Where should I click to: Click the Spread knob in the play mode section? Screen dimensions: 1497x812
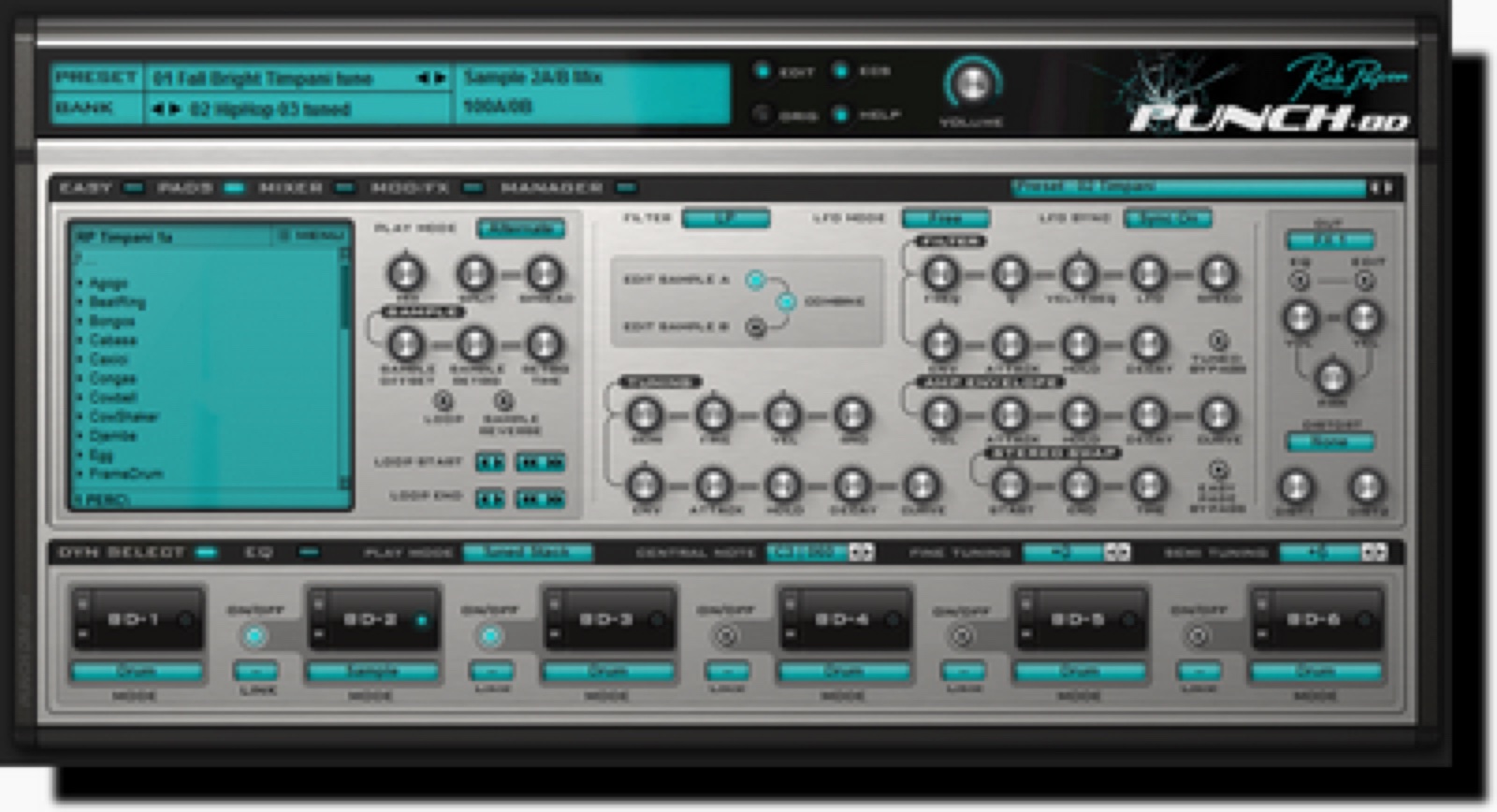(544, 273)
